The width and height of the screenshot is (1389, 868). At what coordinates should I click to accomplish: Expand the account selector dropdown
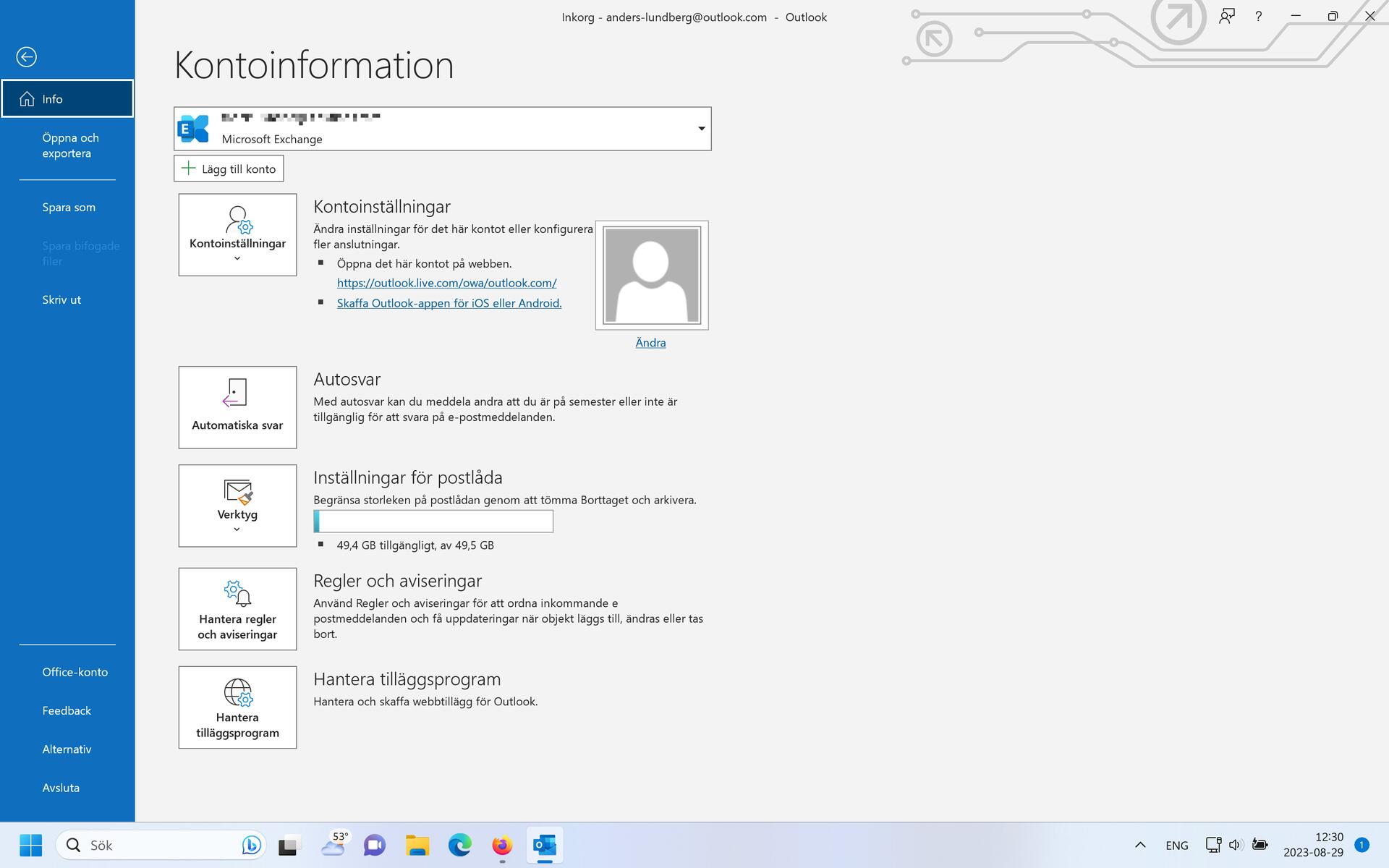[x=700, y=128]
